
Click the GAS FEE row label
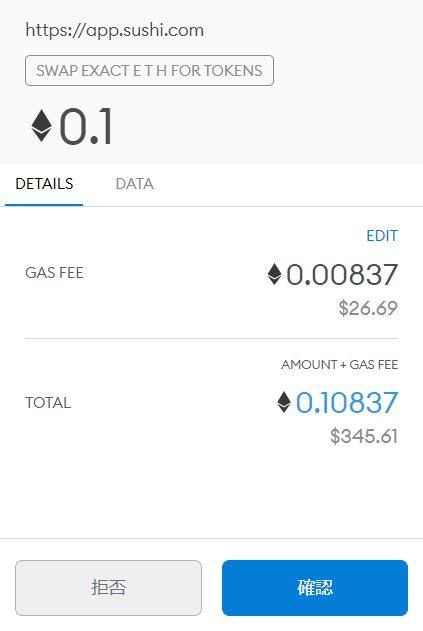[54, 273]
